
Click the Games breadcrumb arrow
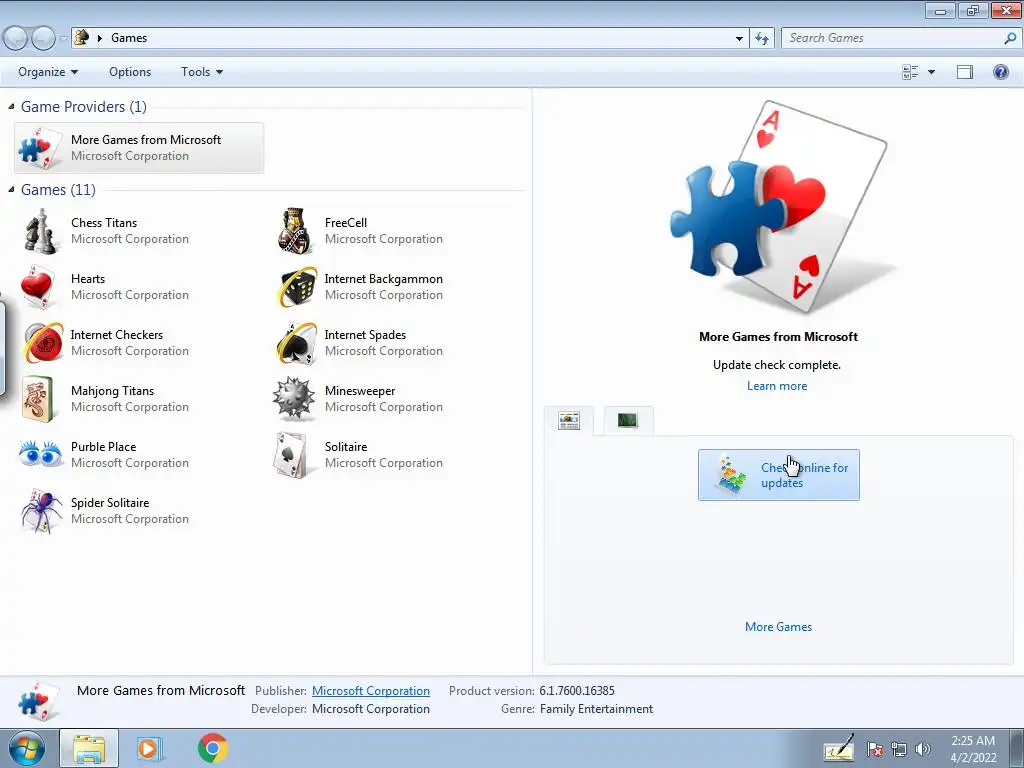100,38
